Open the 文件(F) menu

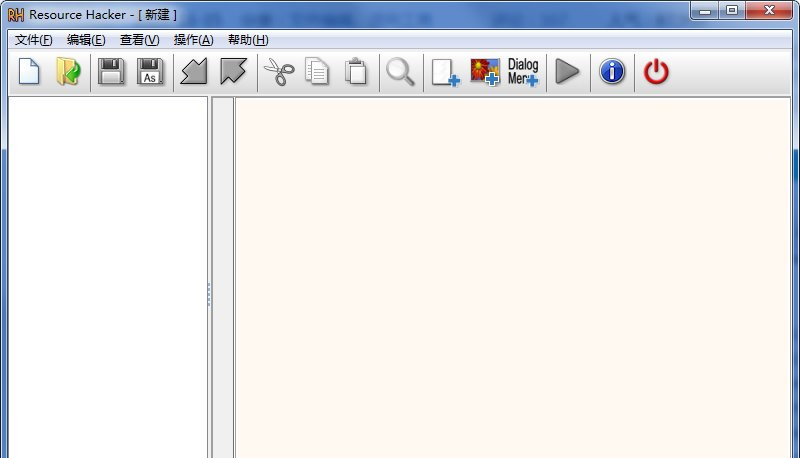(34, 40)
